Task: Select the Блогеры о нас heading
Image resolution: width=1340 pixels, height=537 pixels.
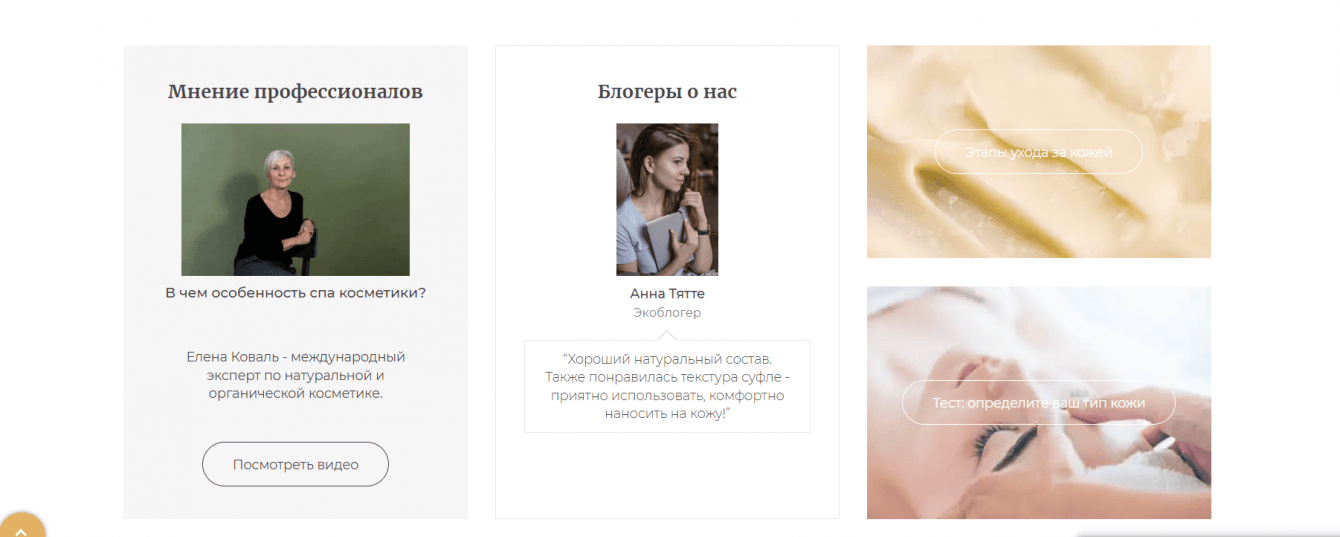Action: click(x=667, y=92)
